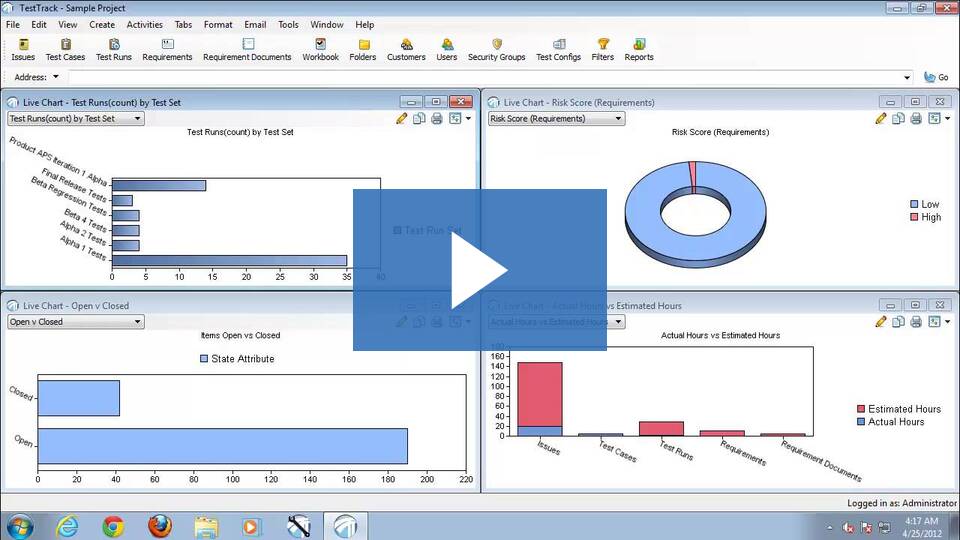Launch Internet Explorer from the taskbar
The height and width of the screenshot is (540, 960).
tap(67, 527)
